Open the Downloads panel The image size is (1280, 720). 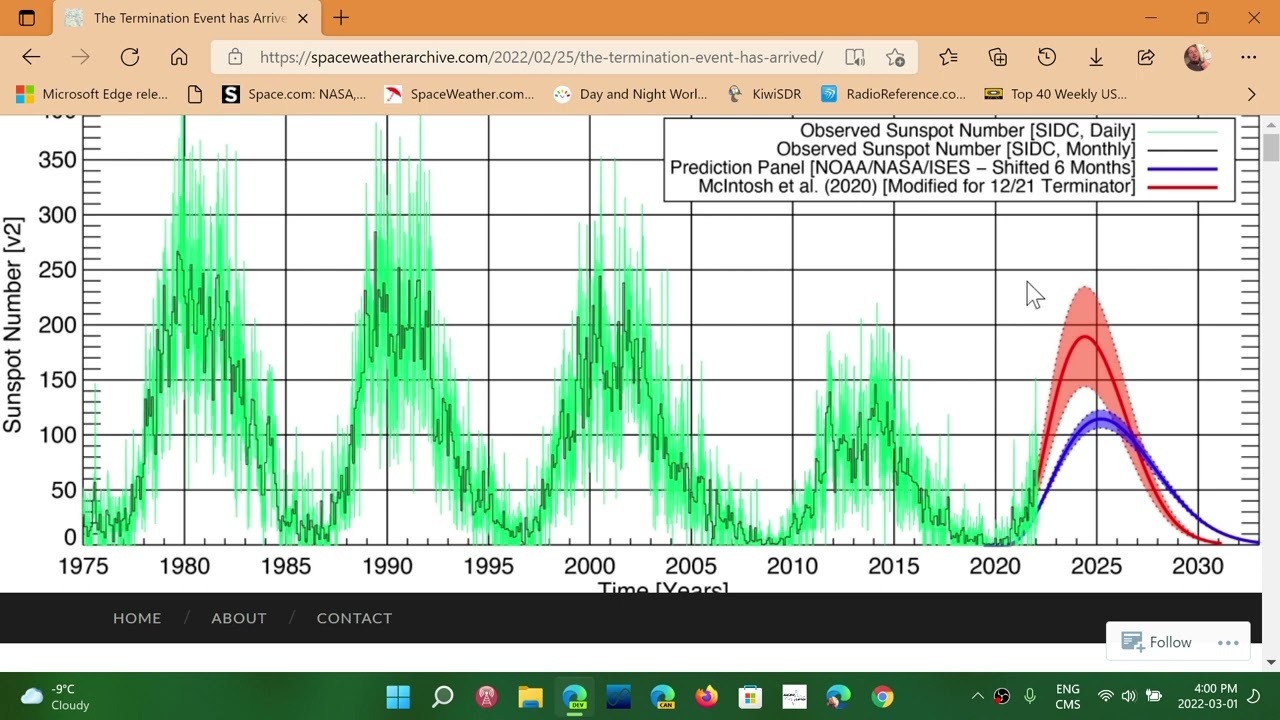click(1096, 57)
